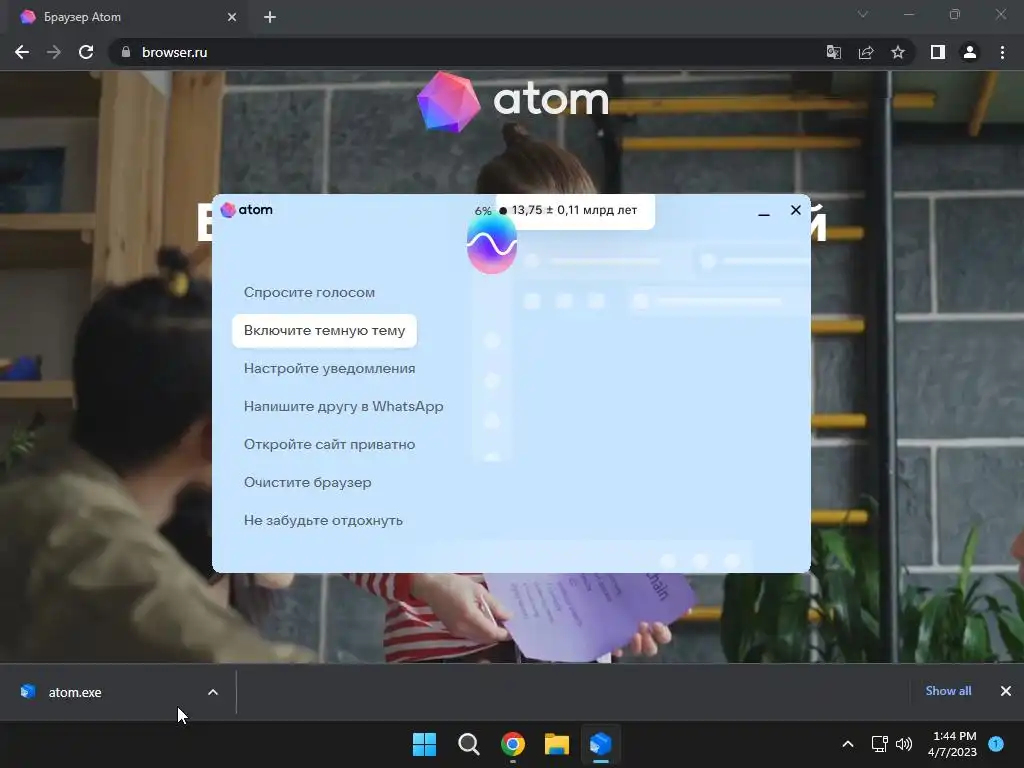This screenshot has width=1024, height=768.
Task: Select Спросите голосом option
Action: tap(310, 293)
